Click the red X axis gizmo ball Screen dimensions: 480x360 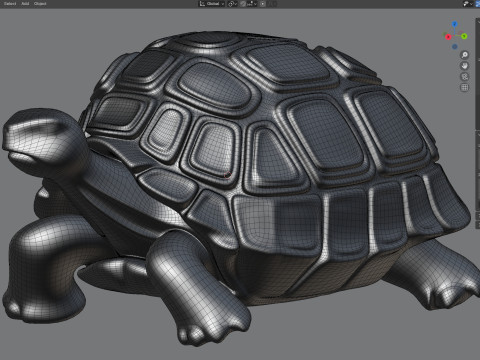point(448,37)
